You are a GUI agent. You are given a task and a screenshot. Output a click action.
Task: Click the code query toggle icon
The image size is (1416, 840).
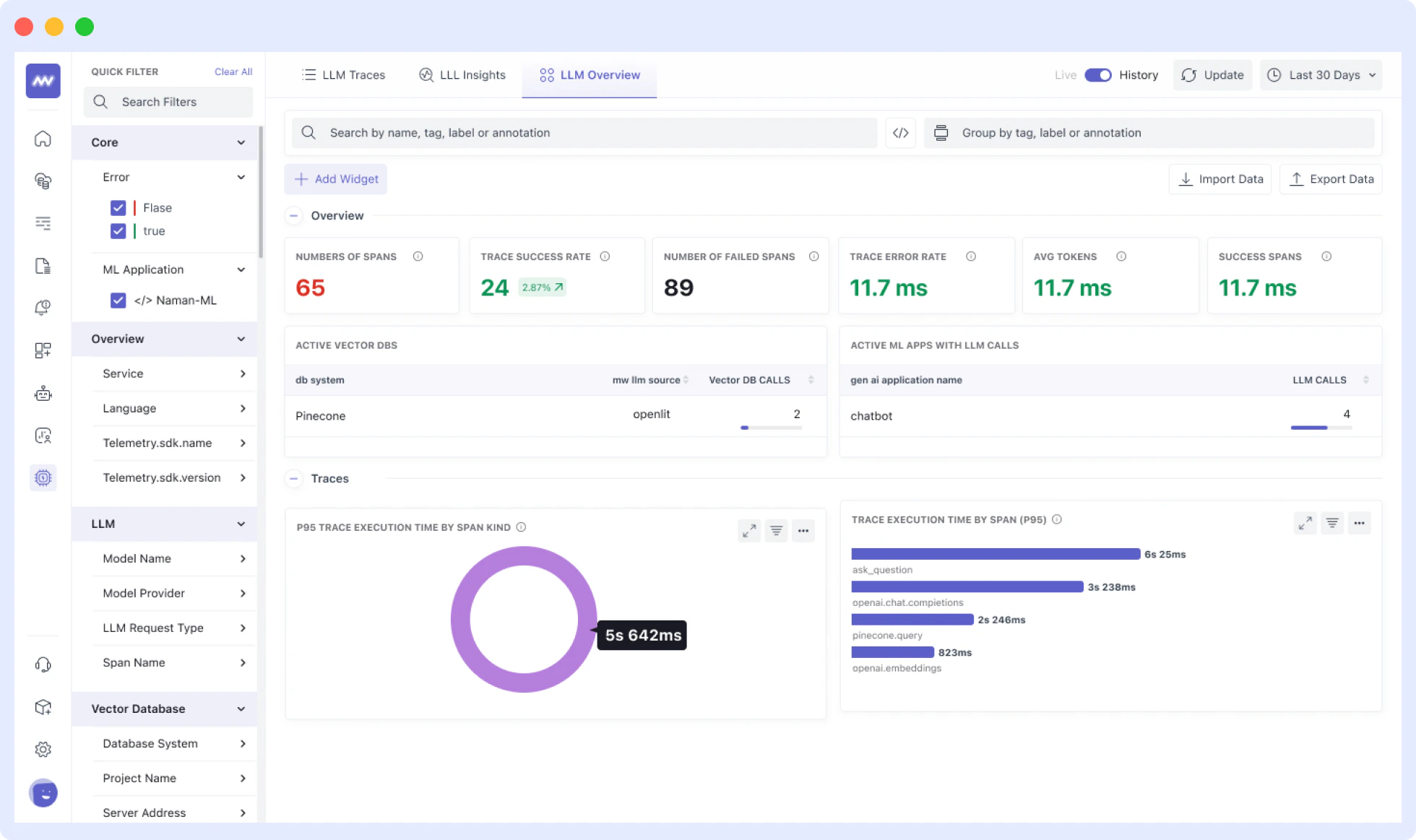click(x=900, y=133)
